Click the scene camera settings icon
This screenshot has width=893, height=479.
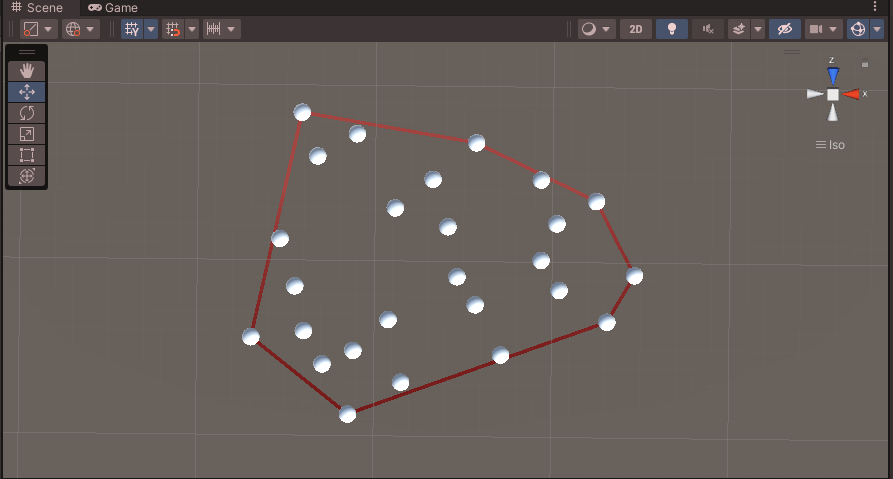816,29
